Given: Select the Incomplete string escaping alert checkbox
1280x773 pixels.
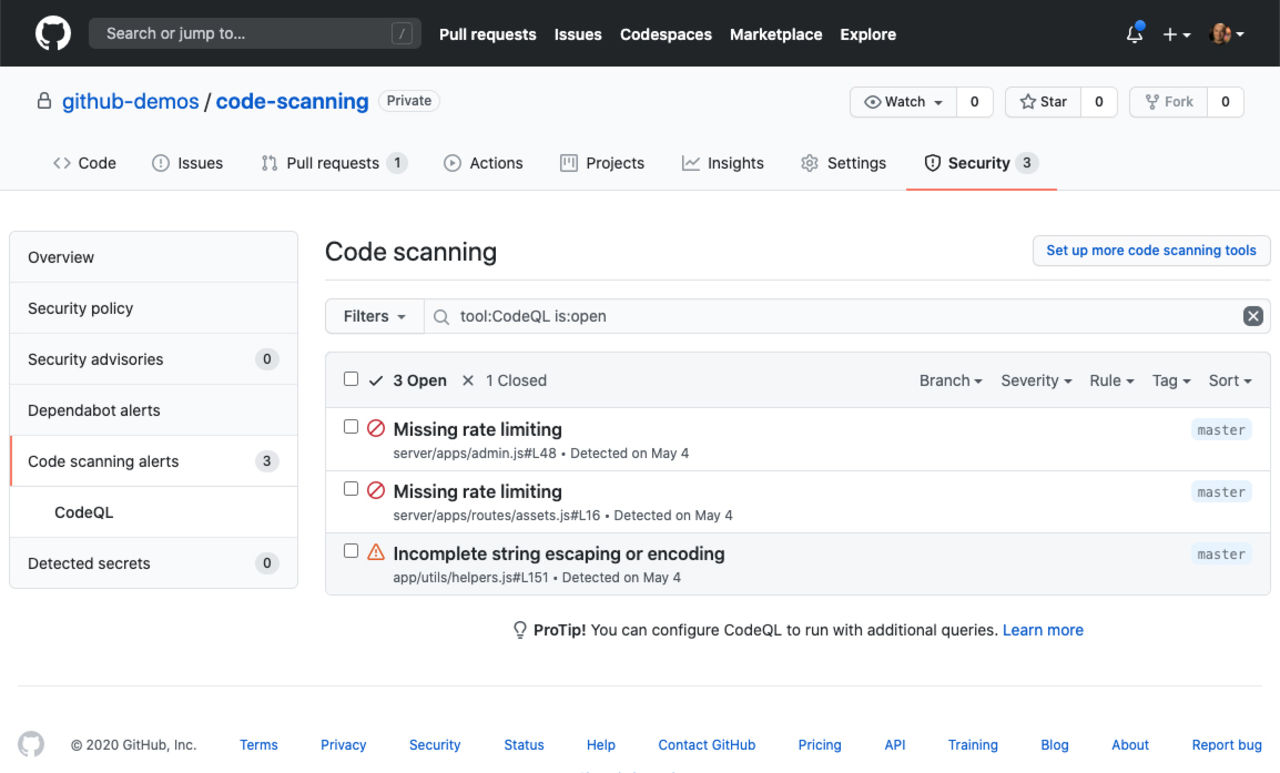Looking at the screenshot, I should tap(351, 550).
